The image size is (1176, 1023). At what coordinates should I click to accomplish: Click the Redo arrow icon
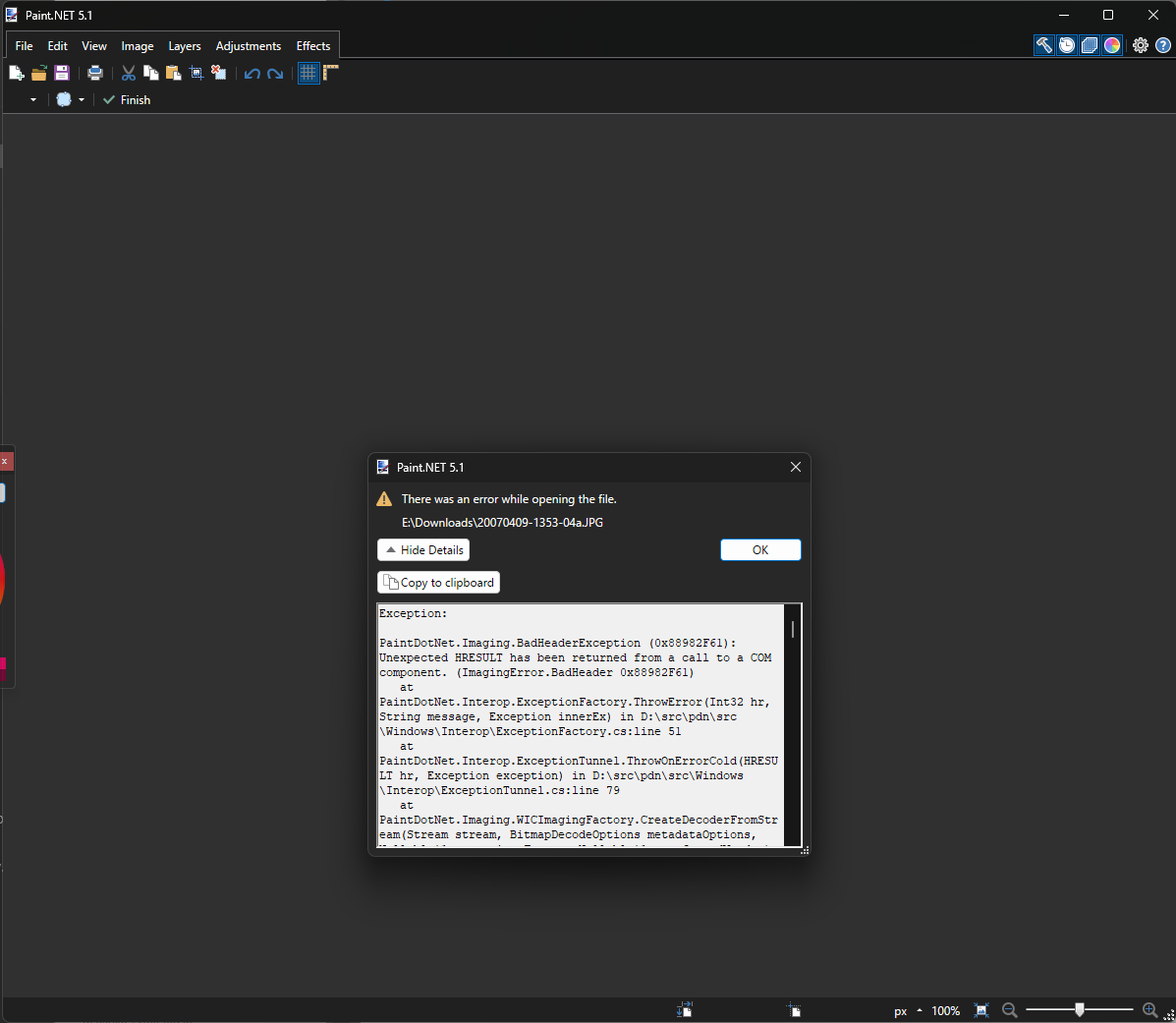click(275, 74)
